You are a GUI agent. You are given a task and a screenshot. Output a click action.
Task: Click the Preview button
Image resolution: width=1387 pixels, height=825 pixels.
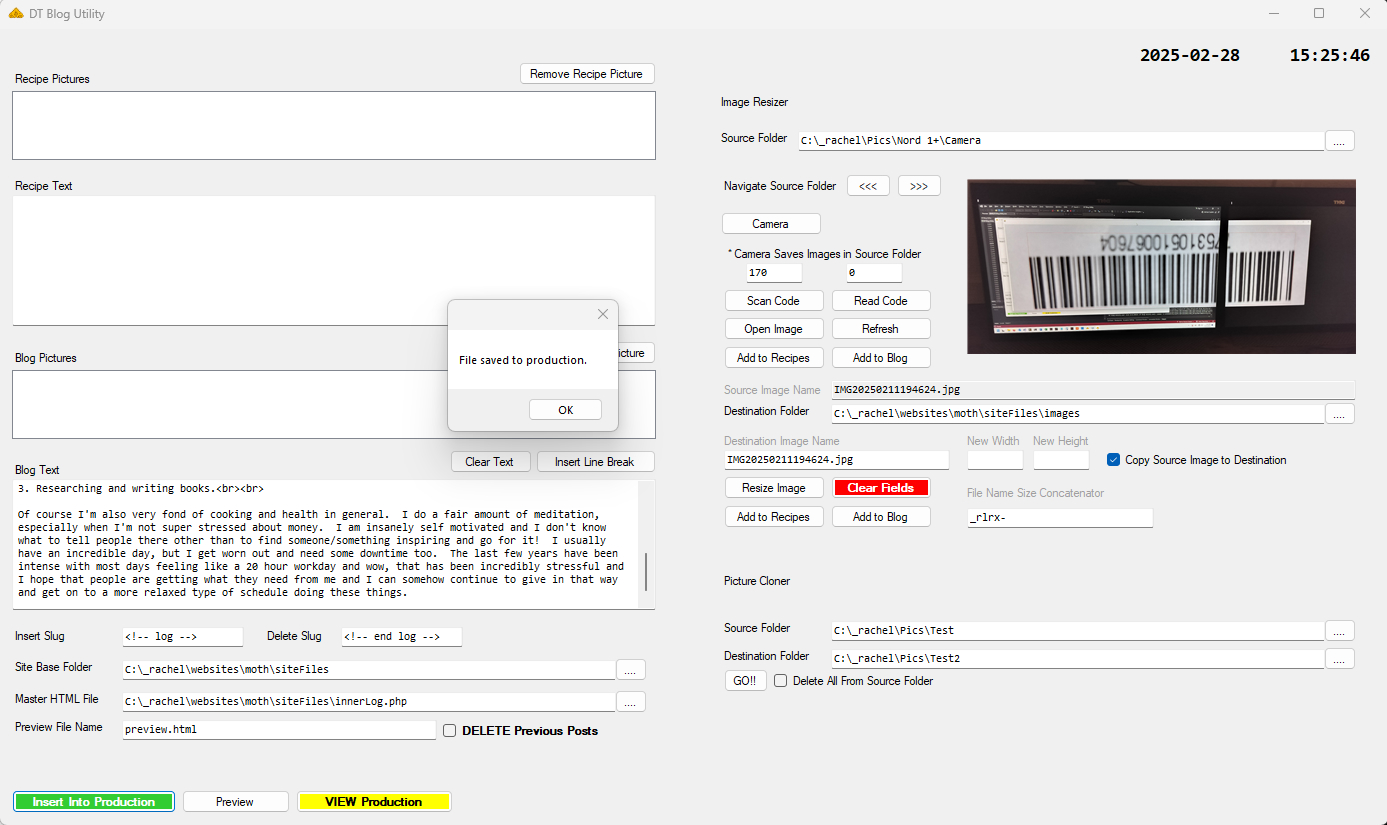click(x=235, y=802)
